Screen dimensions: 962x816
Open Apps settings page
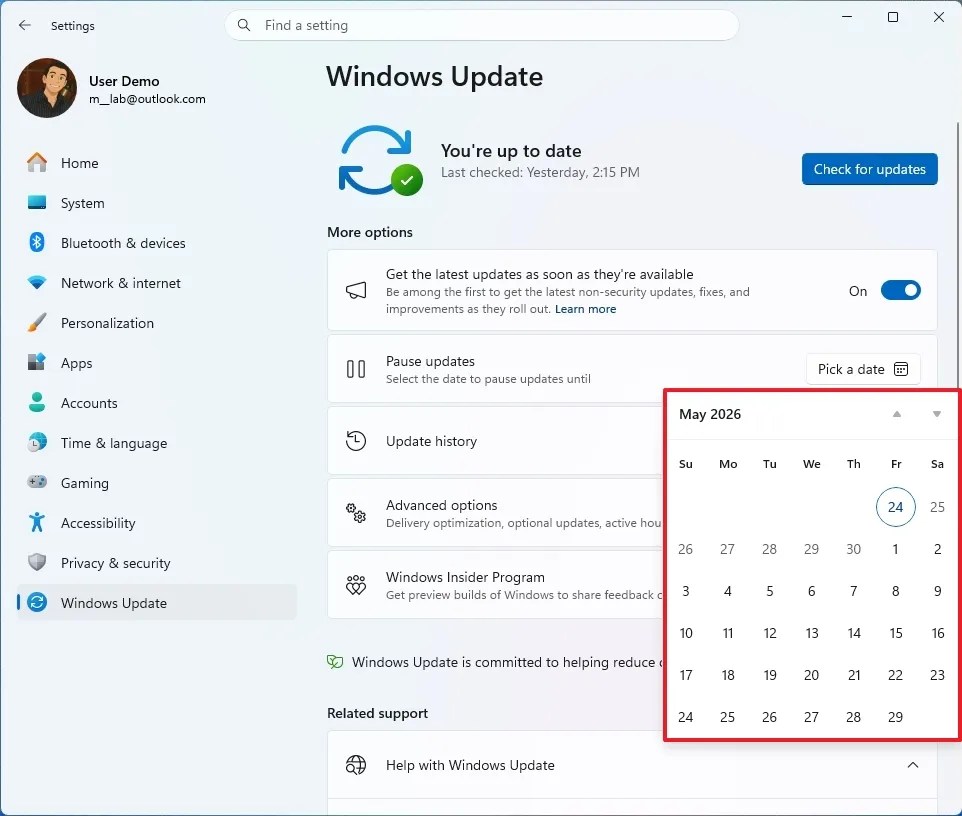tap(156, 363)
